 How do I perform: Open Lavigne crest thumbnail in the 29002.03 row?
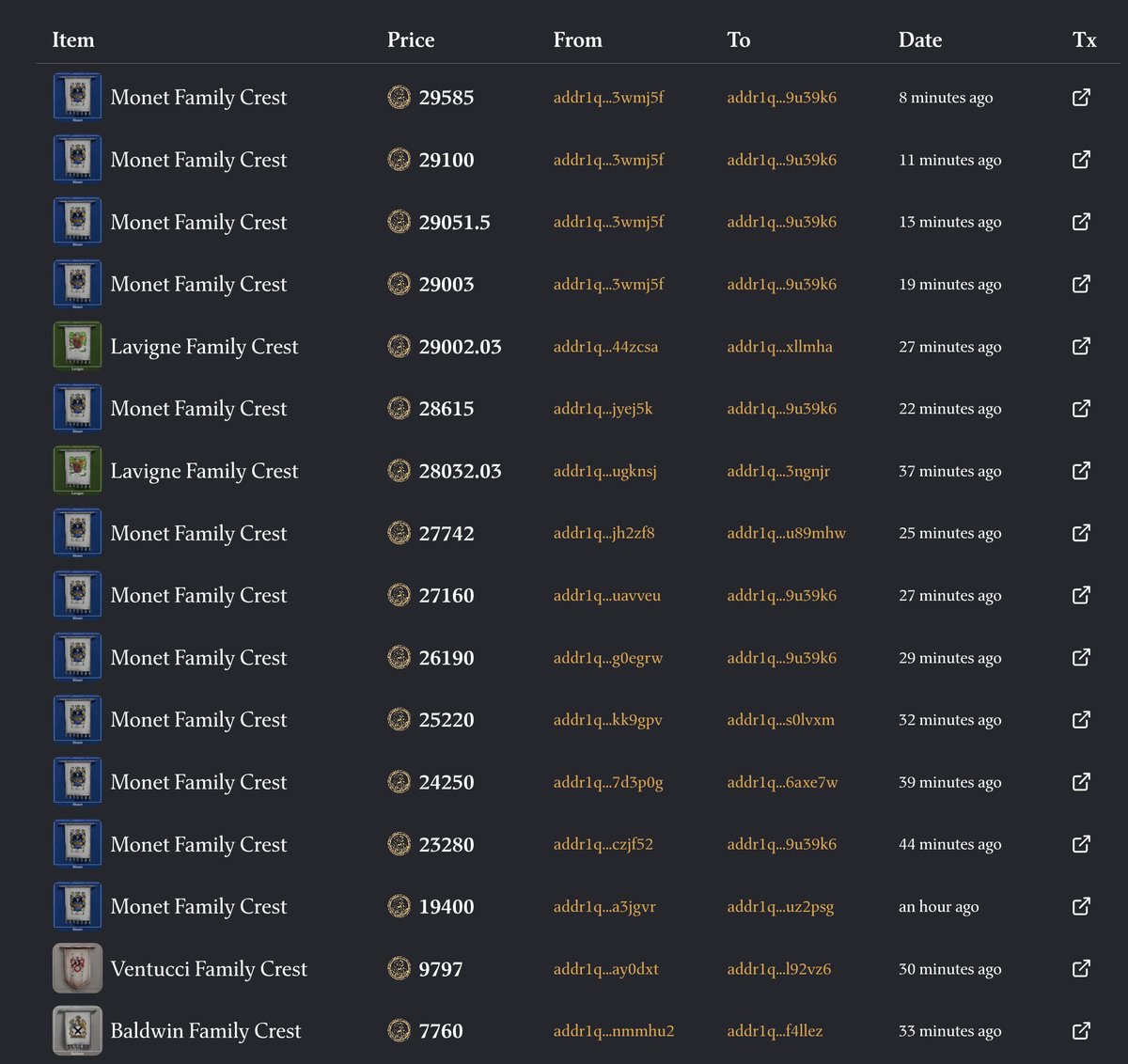coord(77,346)
